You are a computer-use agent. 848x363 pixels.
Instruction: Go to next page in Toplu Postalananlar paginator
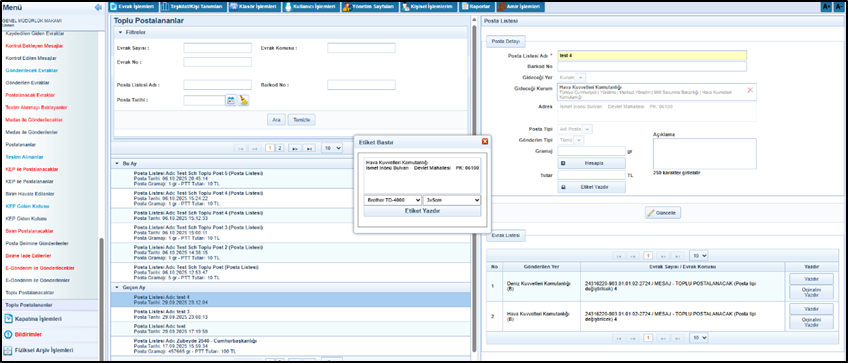coord(295,148)
